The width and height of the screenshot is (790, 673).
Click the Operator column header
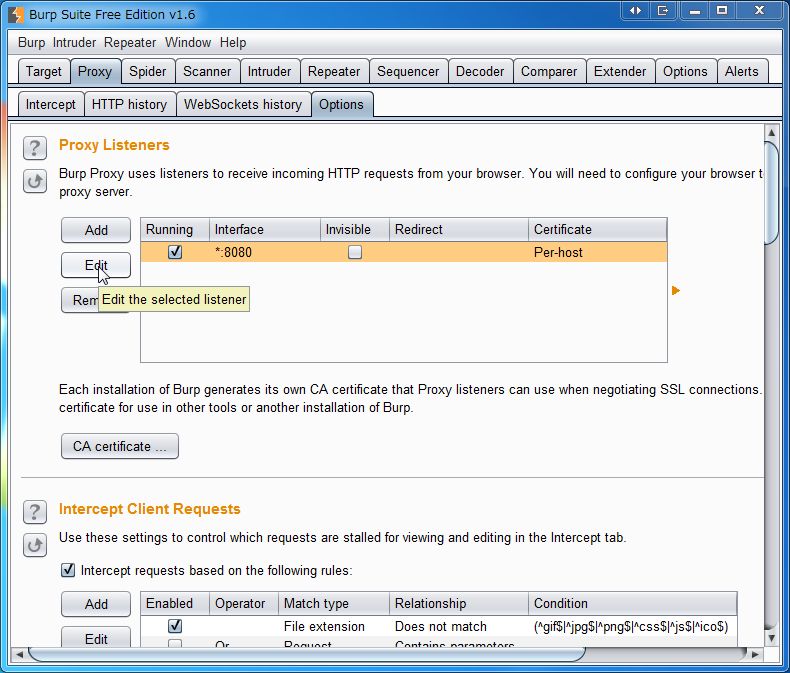coord(244,603)
